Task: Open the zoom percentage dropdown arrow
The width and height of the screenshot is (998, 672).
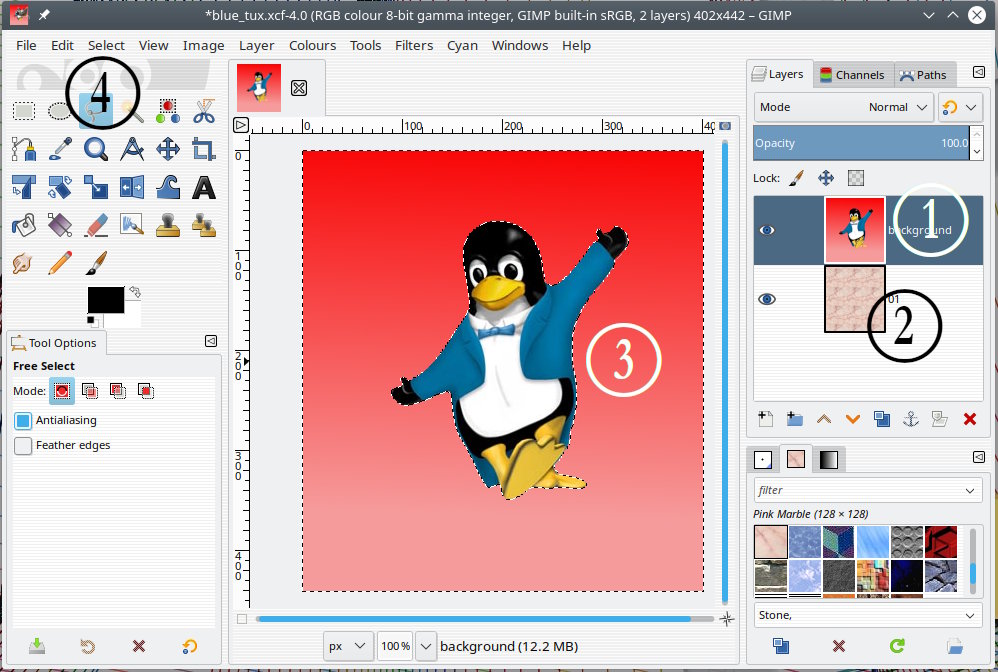Action: click(426, 646)
